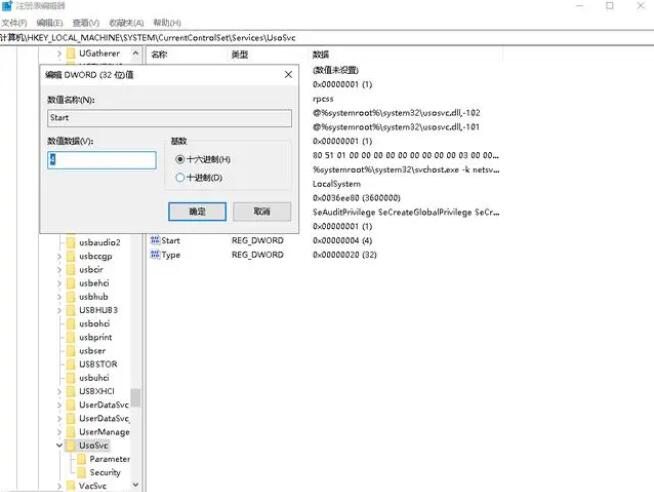
Task: Expand the usbccgp tree node
Action: 59,256
